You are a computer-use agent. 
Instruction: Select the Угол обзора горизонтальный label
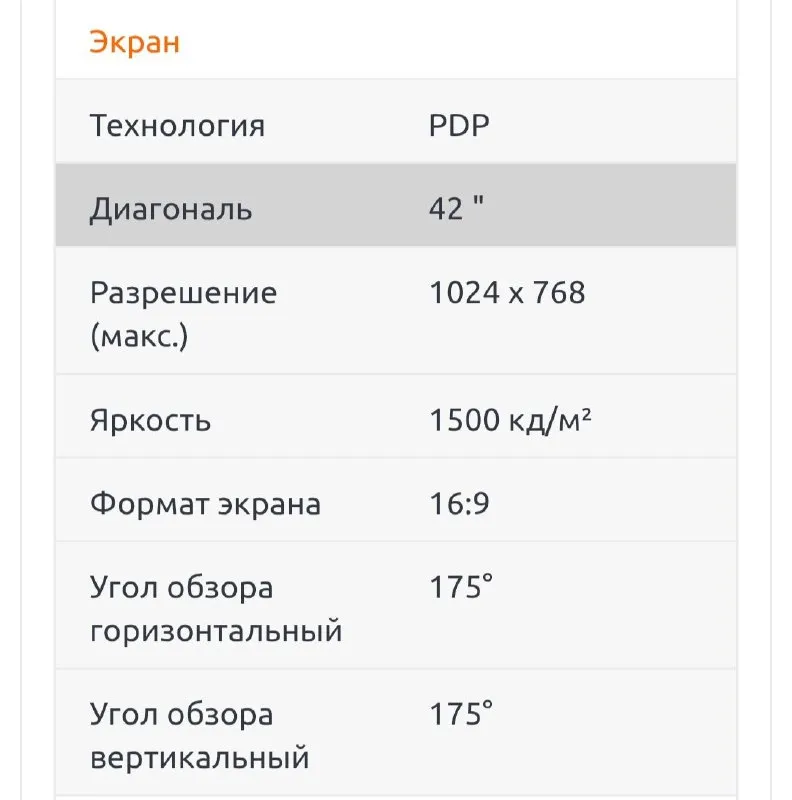(216, 609)
